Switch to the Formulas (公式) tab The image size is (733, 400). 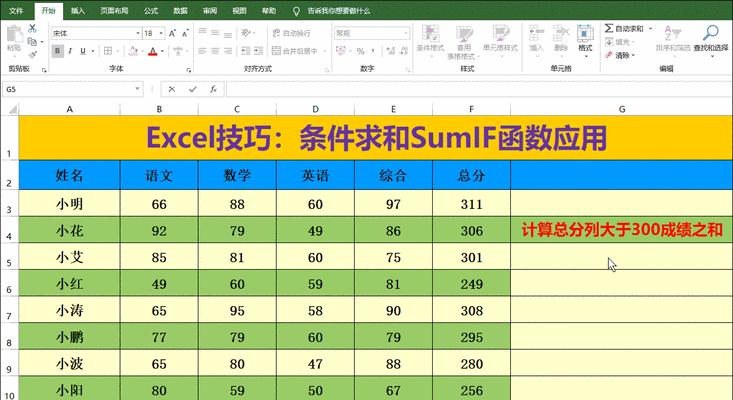151,10
